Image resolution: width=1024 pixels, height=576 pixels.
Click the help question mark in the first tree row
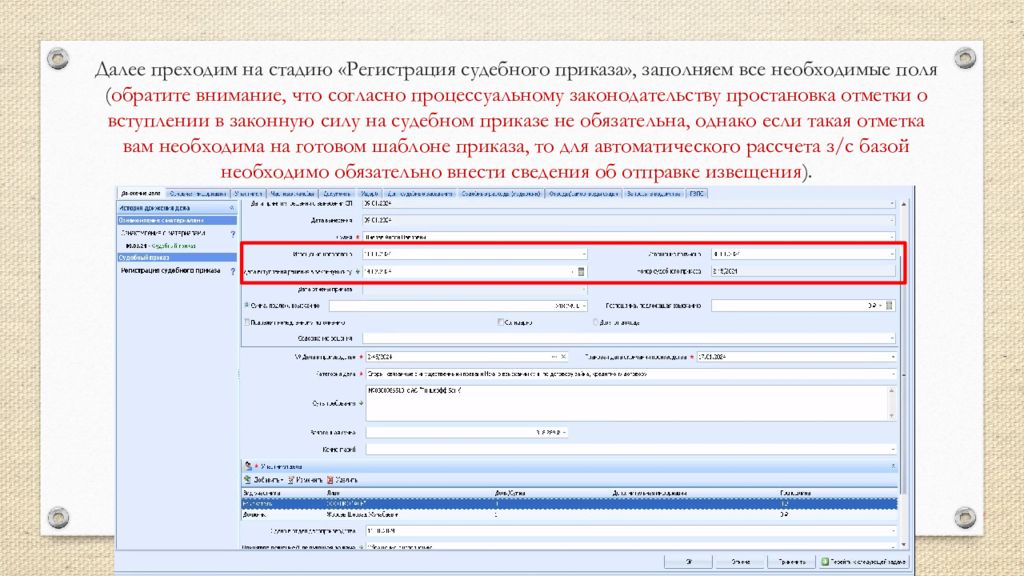[232, 233]
